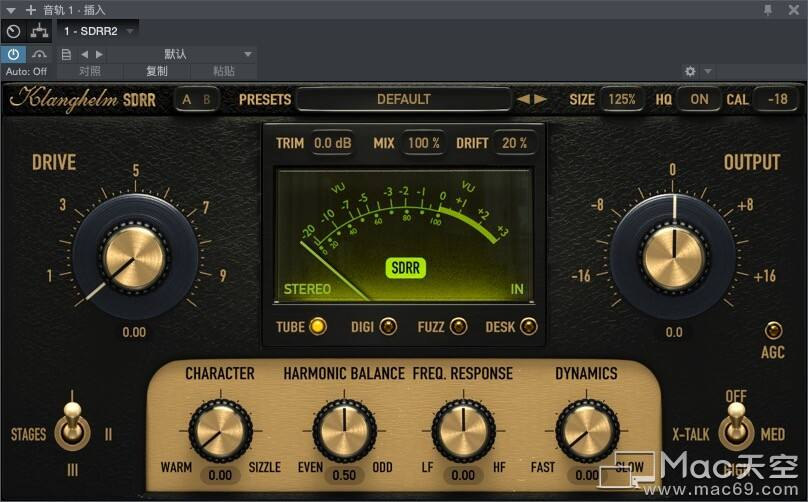The image size is (808, 502).
Task: Click the OUTPUT 0.0 value readout
Action: 674,332
